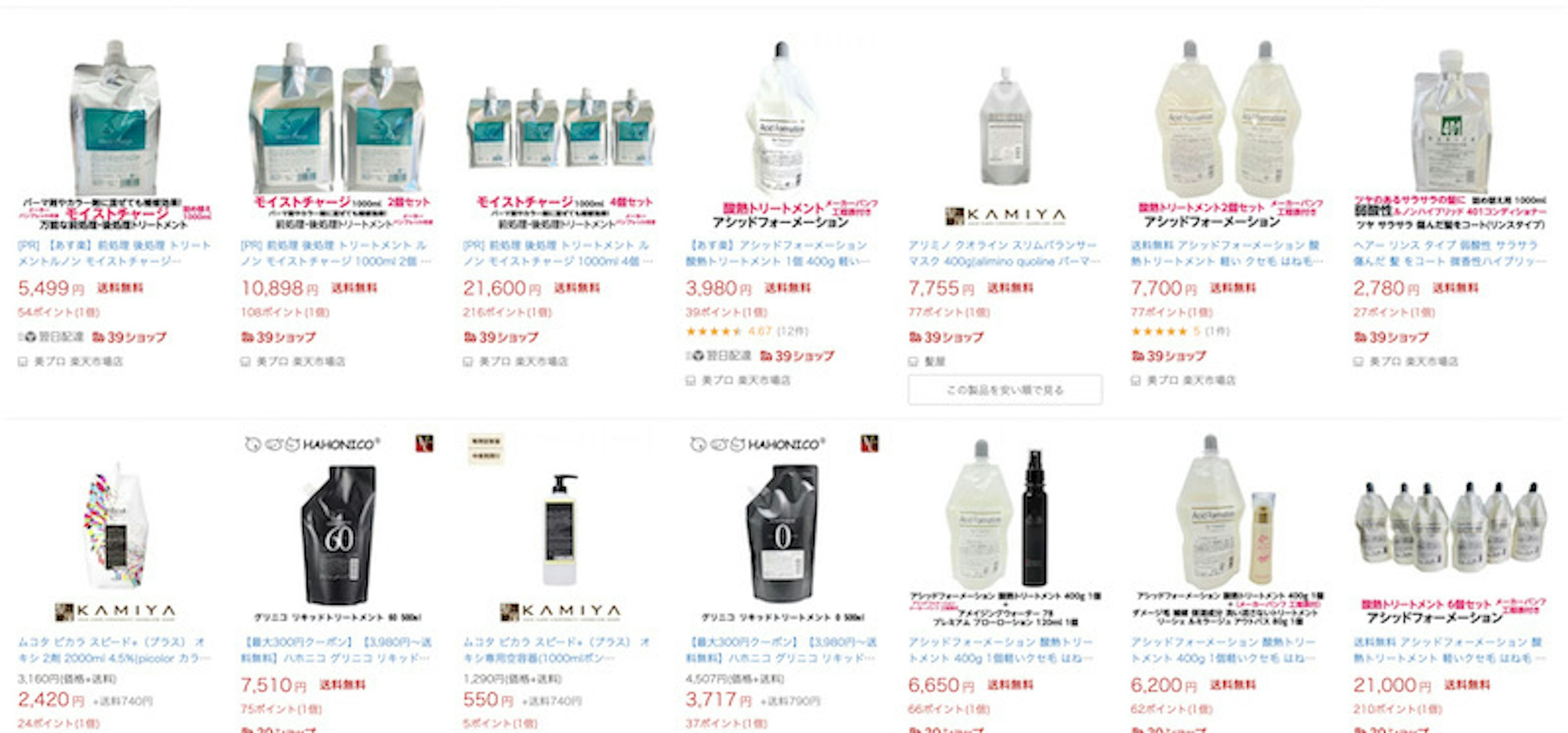
Task: Open the 美プロ 楽天市場店 shop link under the 10,898円 item
Action: [301, 362]
